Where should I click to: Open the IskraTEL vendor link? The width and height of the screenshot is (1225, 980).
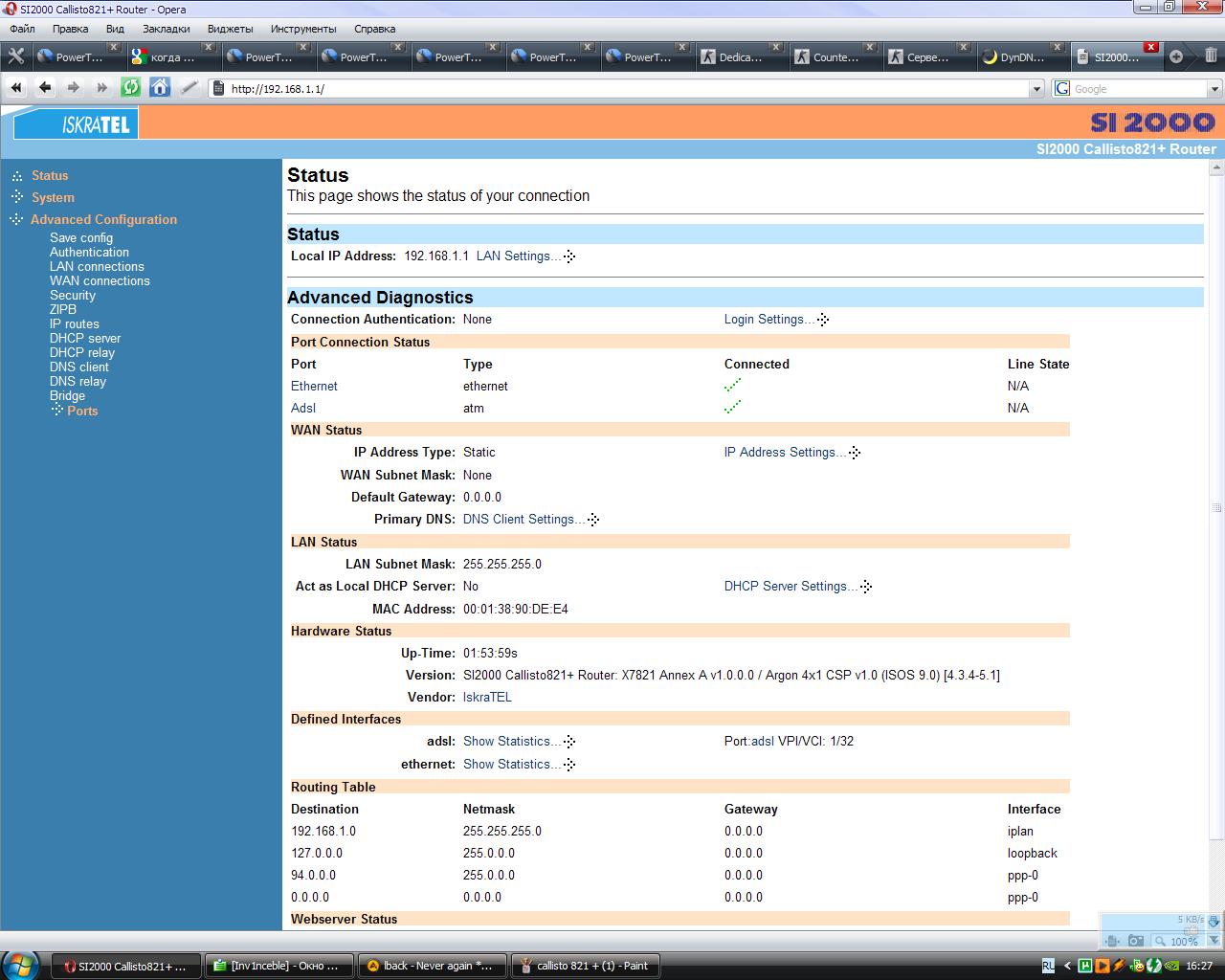point(487,697)
